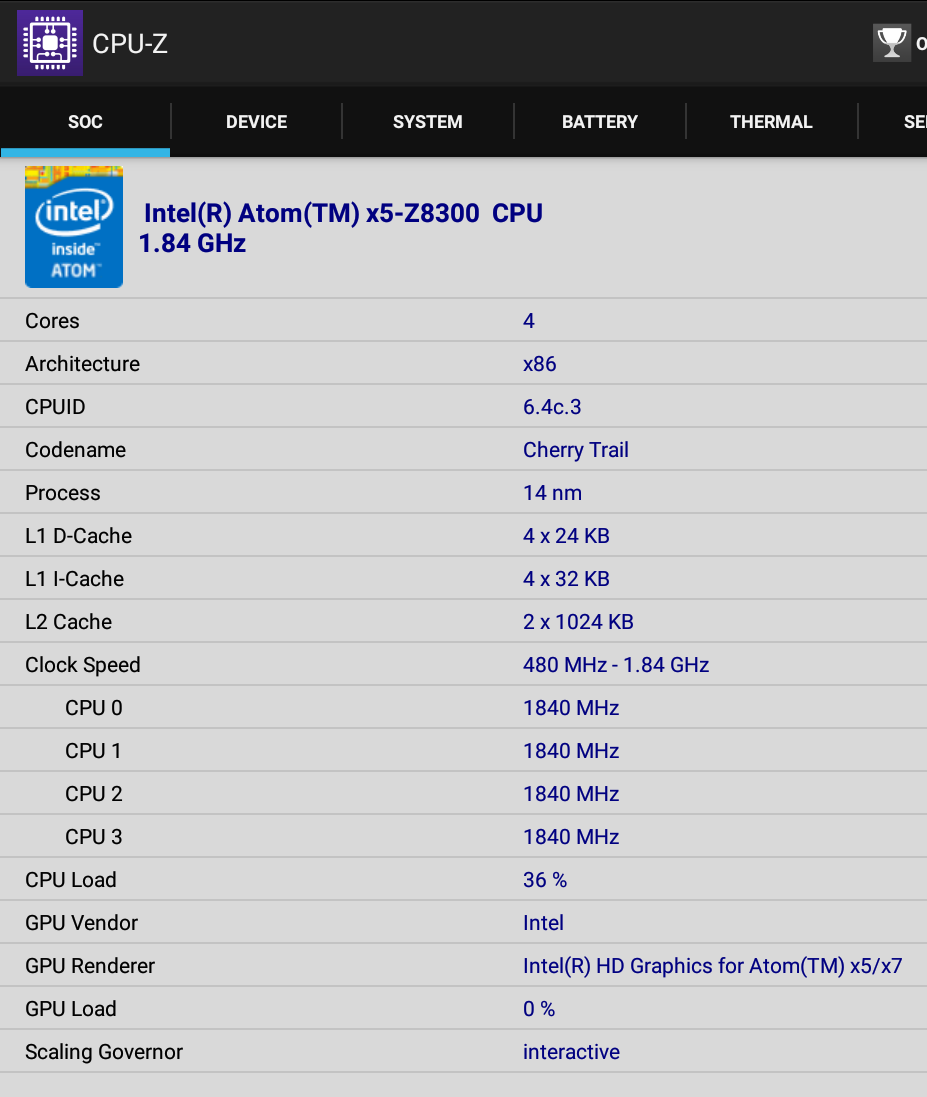This screenshot has width=927, height=1097.
Task: Click the Intel(R) HD Graphics renderer value
Action: 712,966
